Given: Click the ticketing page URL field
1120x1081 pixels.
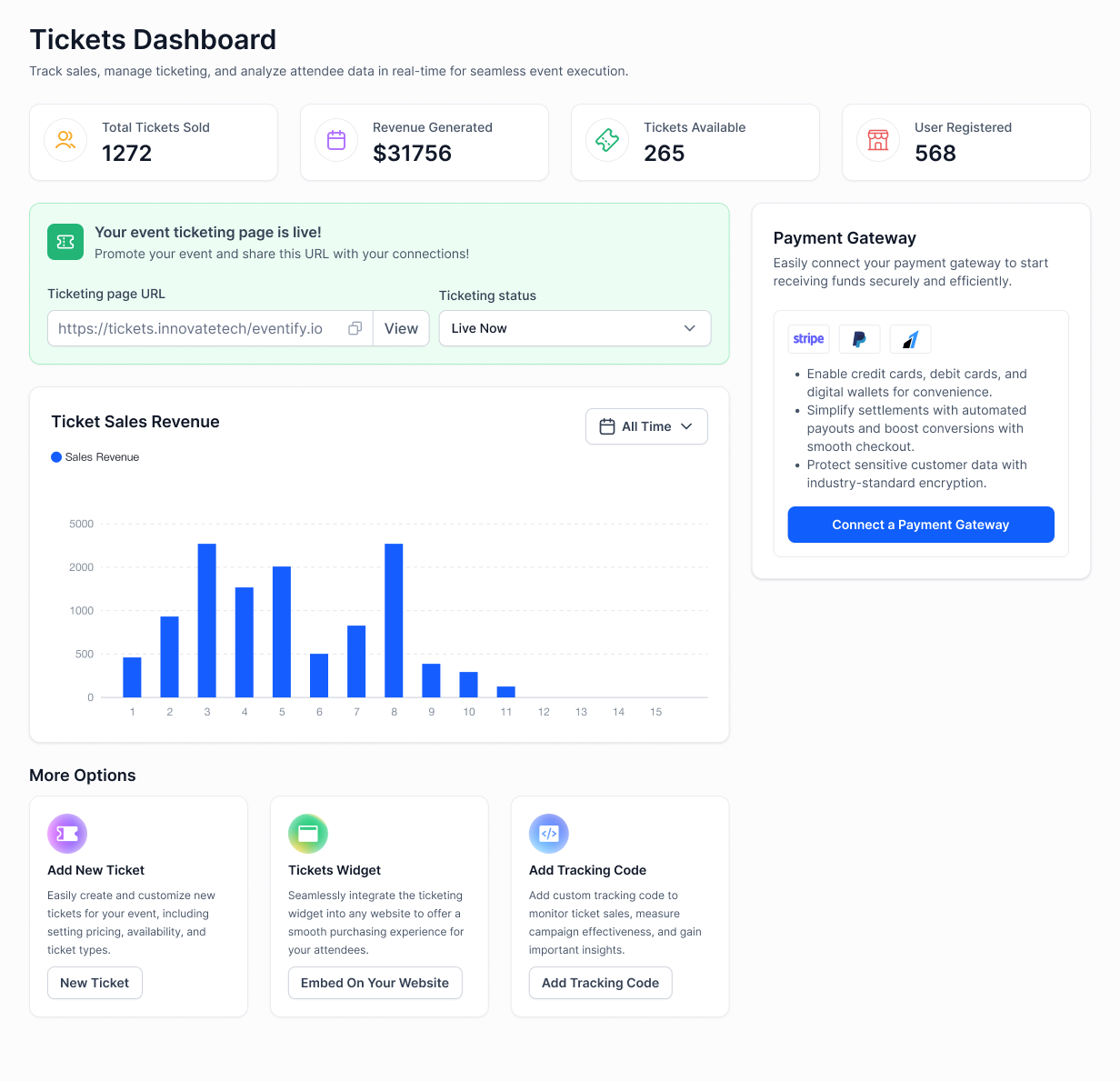Looking at the screenshot, I should point(210,328).
